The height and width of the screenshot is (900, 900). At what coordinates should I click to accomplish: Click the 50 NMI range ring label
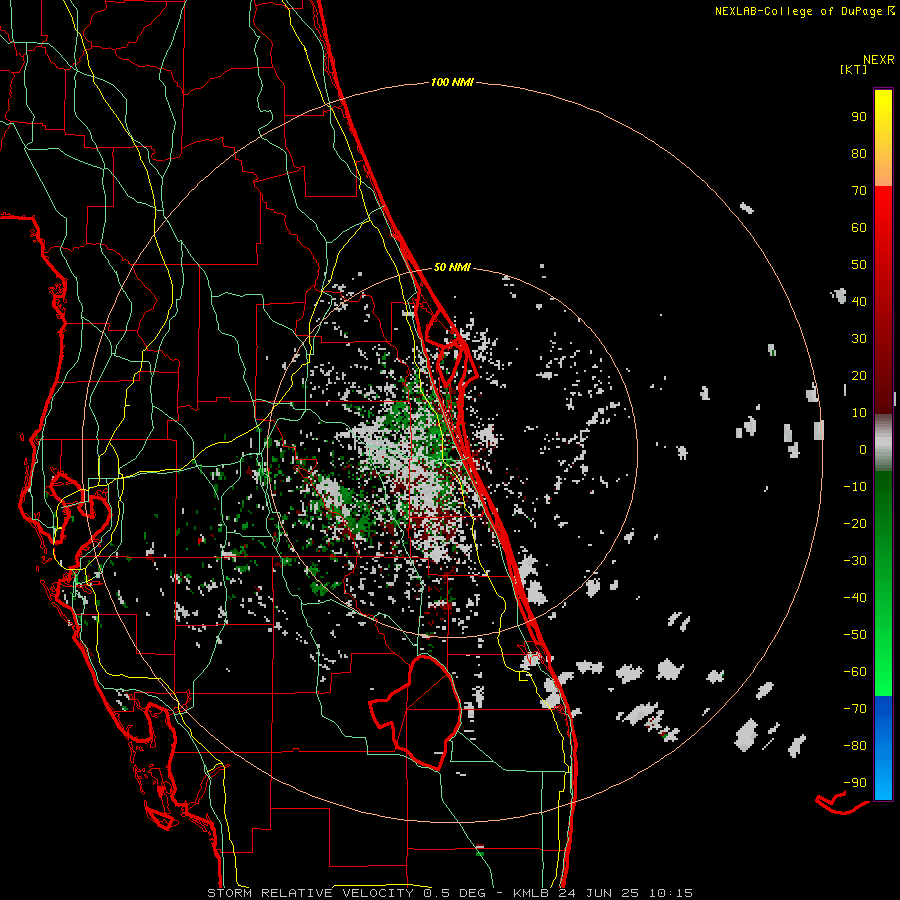[x=452, y=267]
